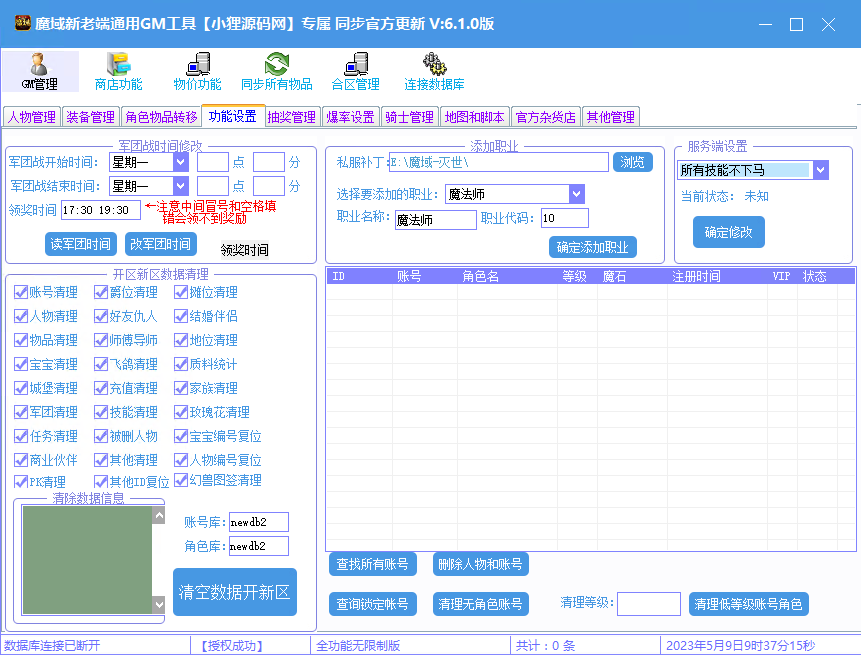Toggle the 玫瑰花清理 checkbox
This screenshot has height=655, width=861.
point(181,412)
